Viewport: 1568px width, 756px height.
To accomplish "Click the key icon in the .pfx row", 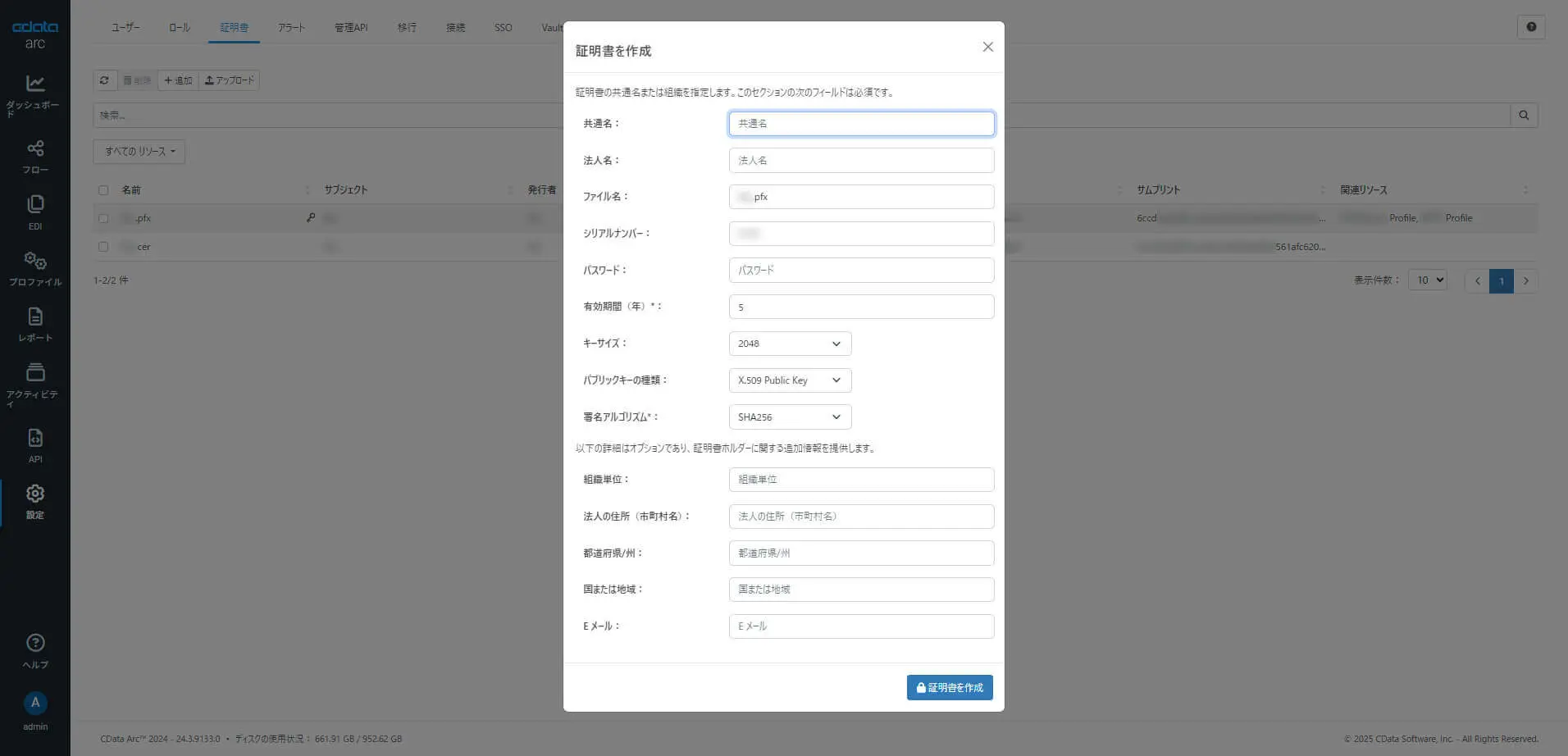I will pos(311,218).
